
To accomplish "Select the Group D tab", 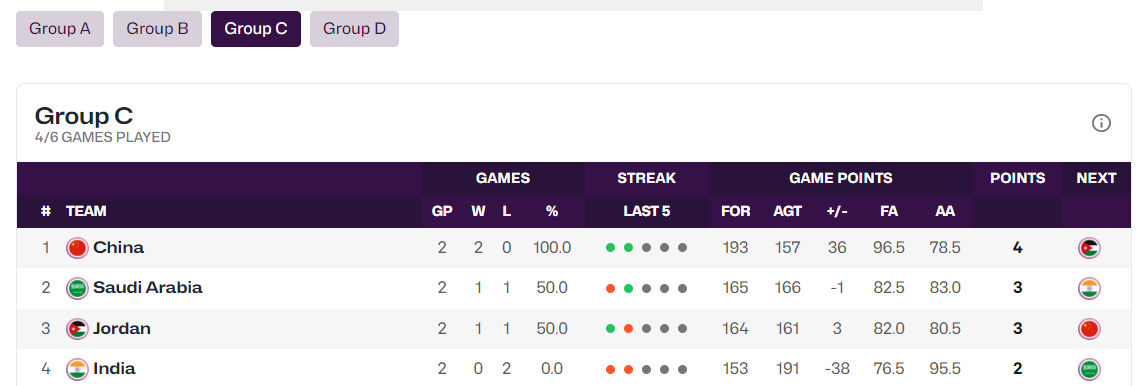I will tap(354, 29).
